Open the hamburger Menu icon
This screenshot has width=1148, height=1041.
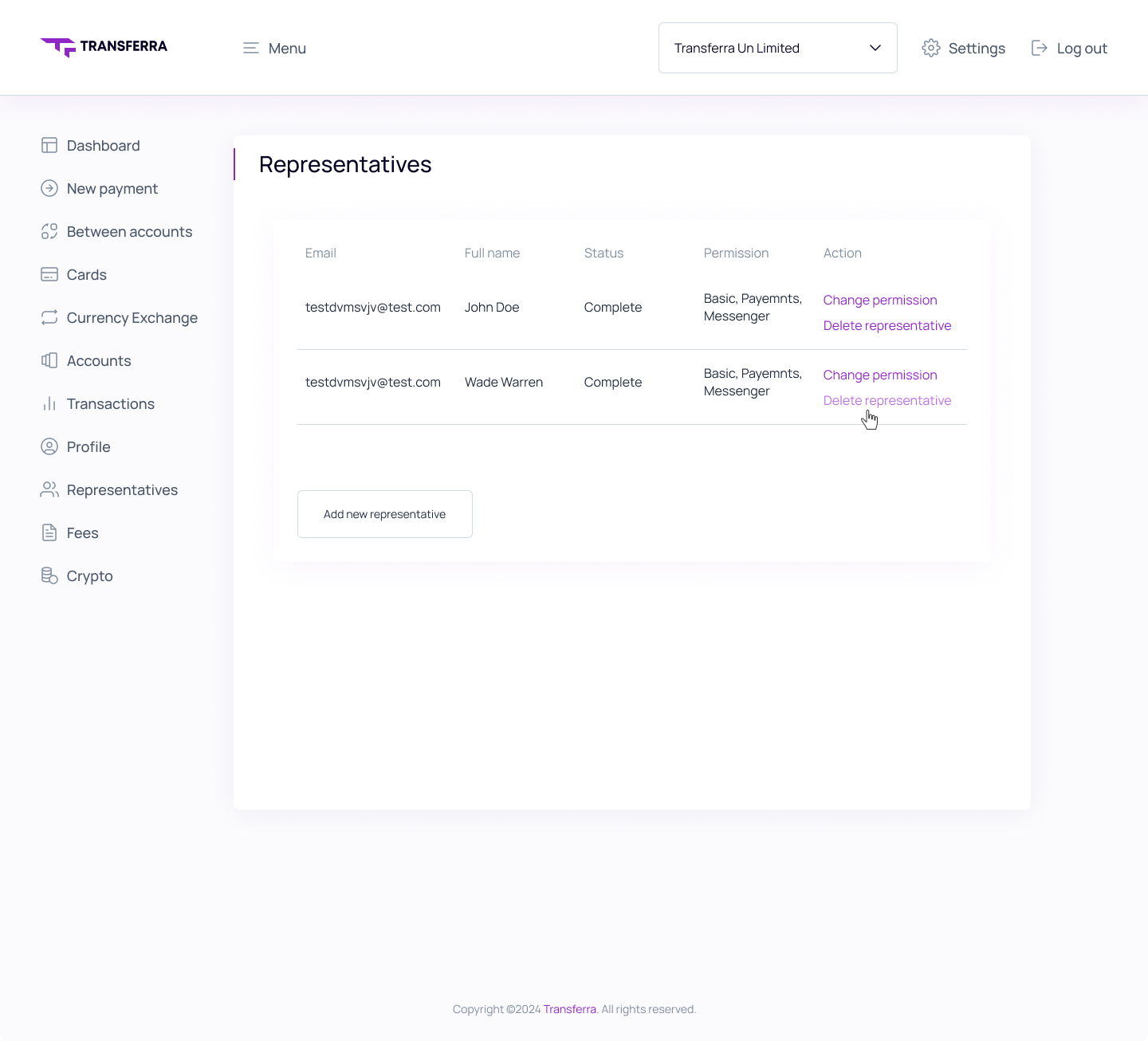coord(251,48)
